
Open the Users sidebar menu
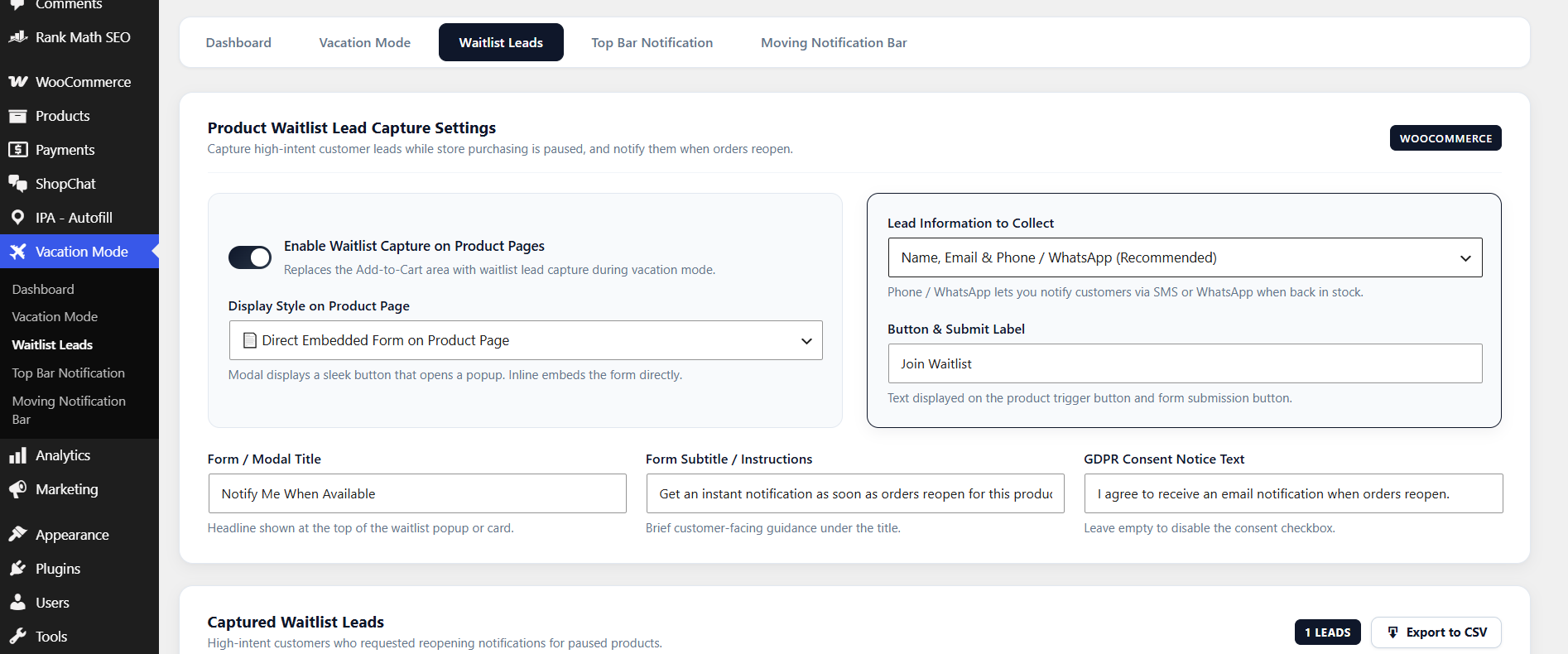coord(79,603)
